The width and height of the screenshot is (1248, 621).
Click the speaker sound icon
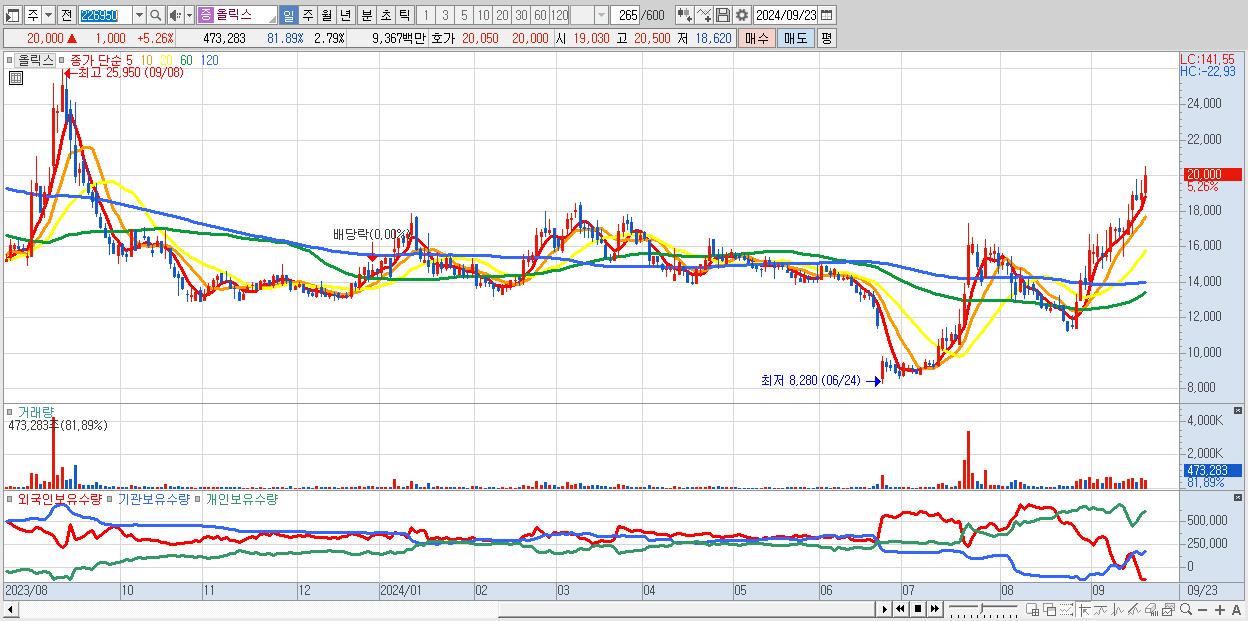tap(175, 15)
